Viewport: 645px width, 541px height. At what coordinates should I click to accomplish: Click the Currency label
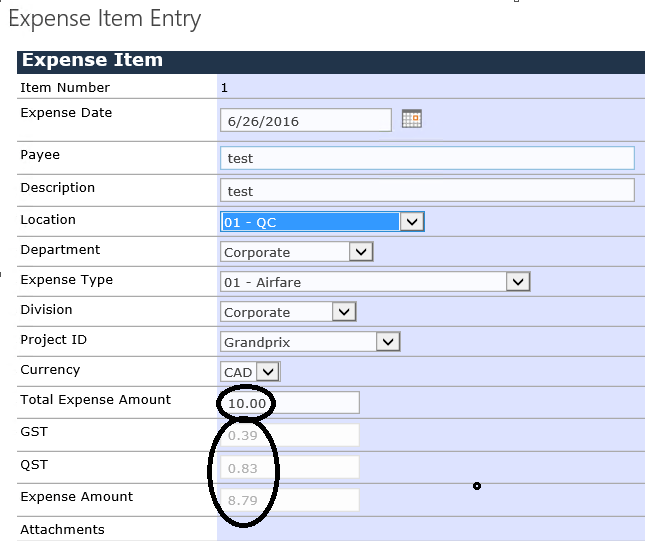click(x=50, y=370)
